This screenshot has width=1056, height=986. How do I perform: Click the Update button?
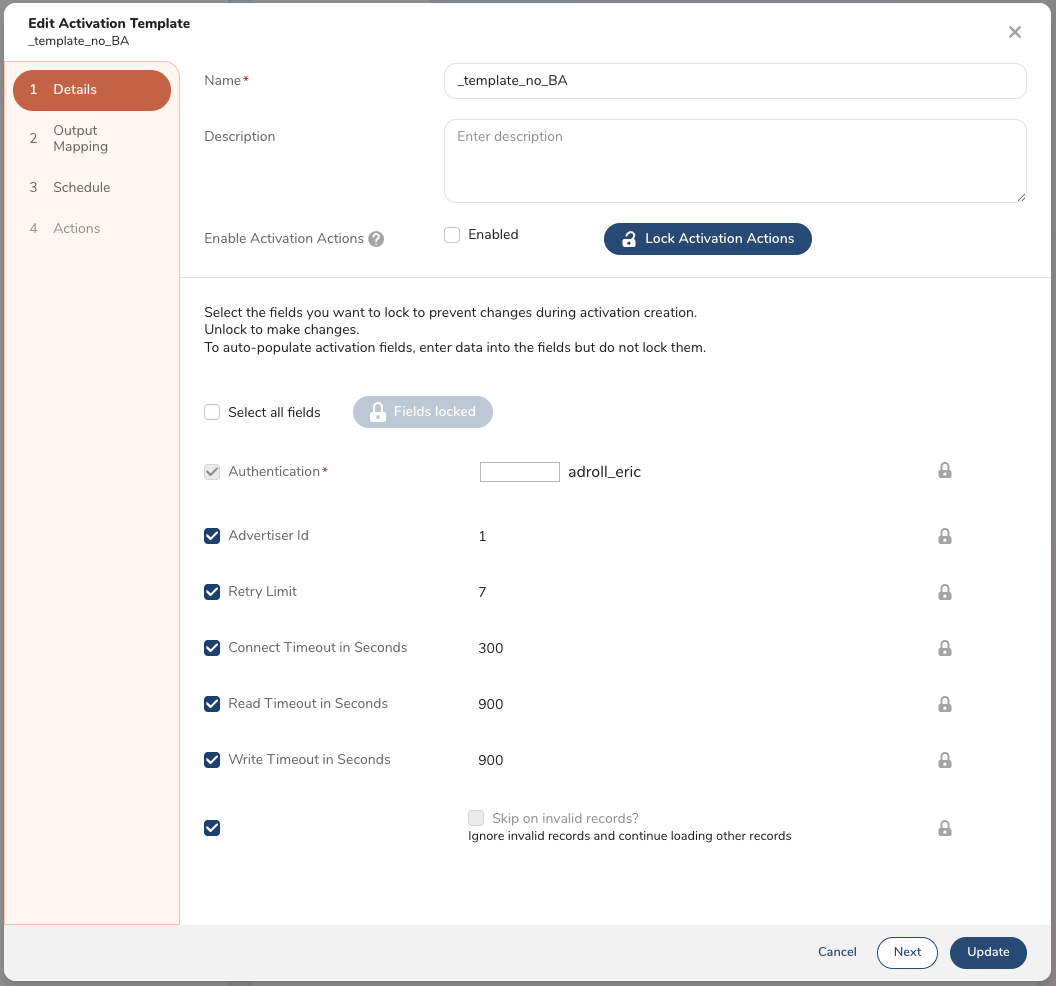coord(987,952)
